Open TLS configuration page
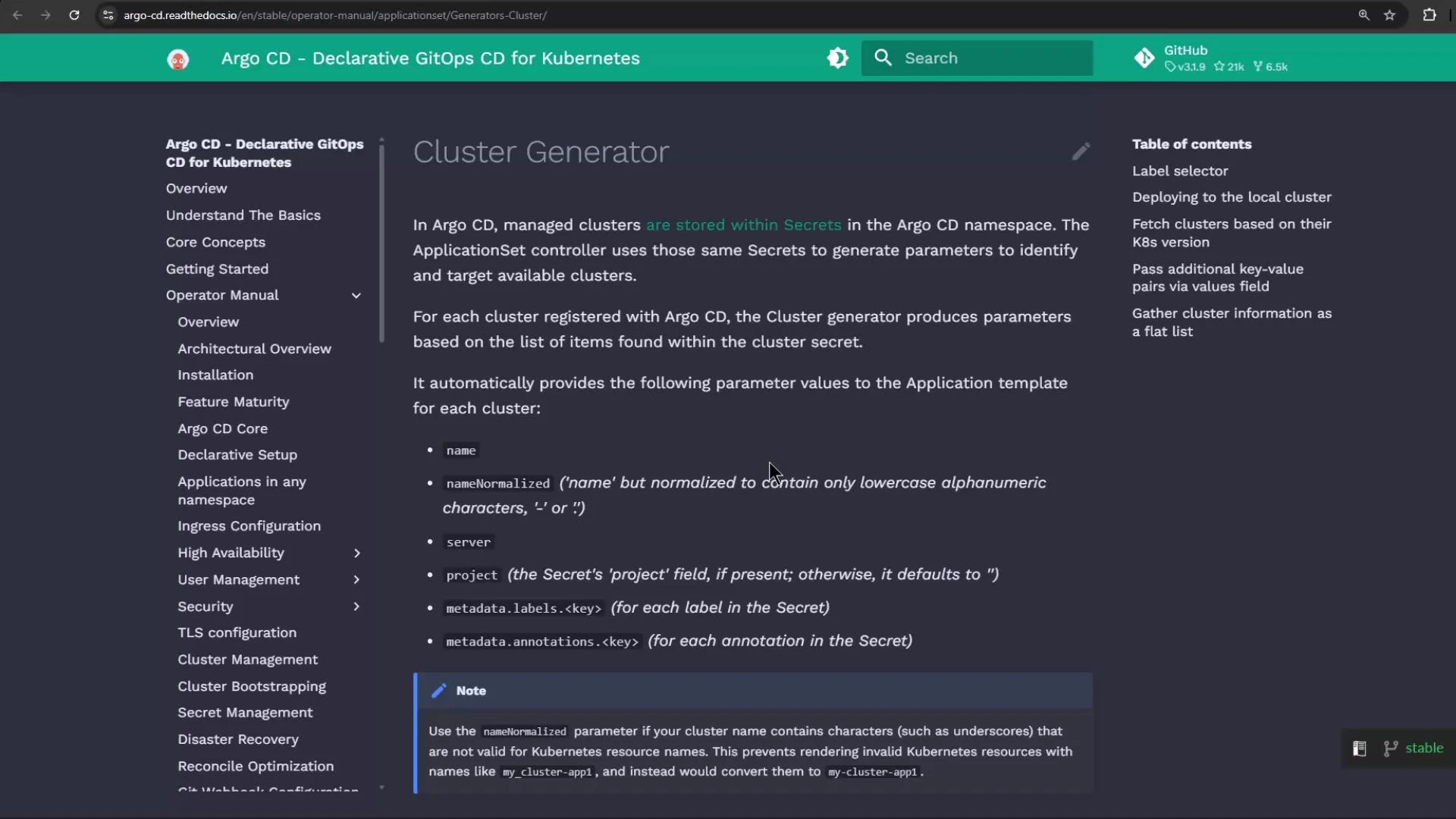Screen dimensions: 1456x819 [x=237, y=633]
